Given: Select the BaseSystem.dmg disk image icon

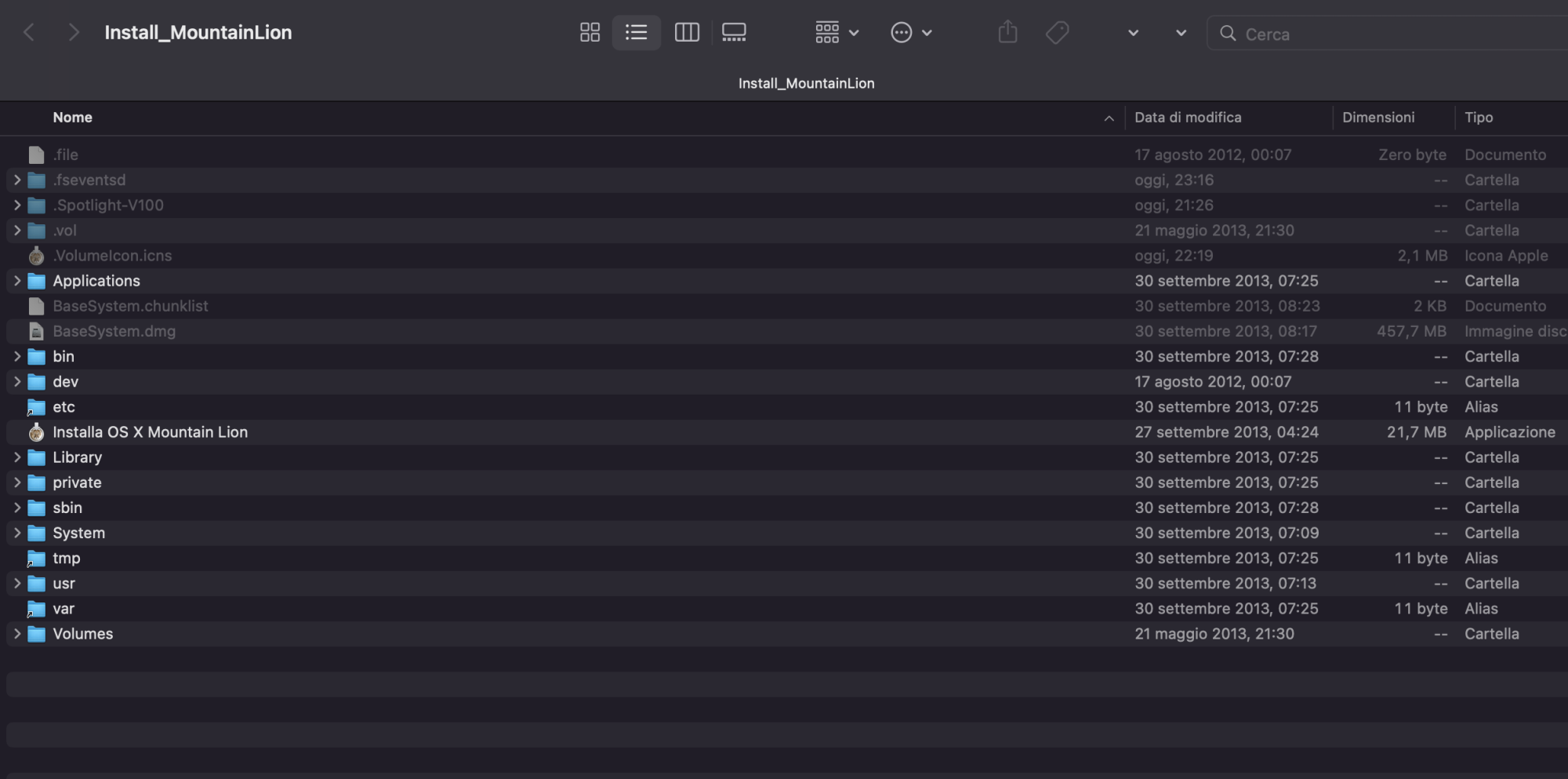Looking at the screenshot, I should click(36, 332).
